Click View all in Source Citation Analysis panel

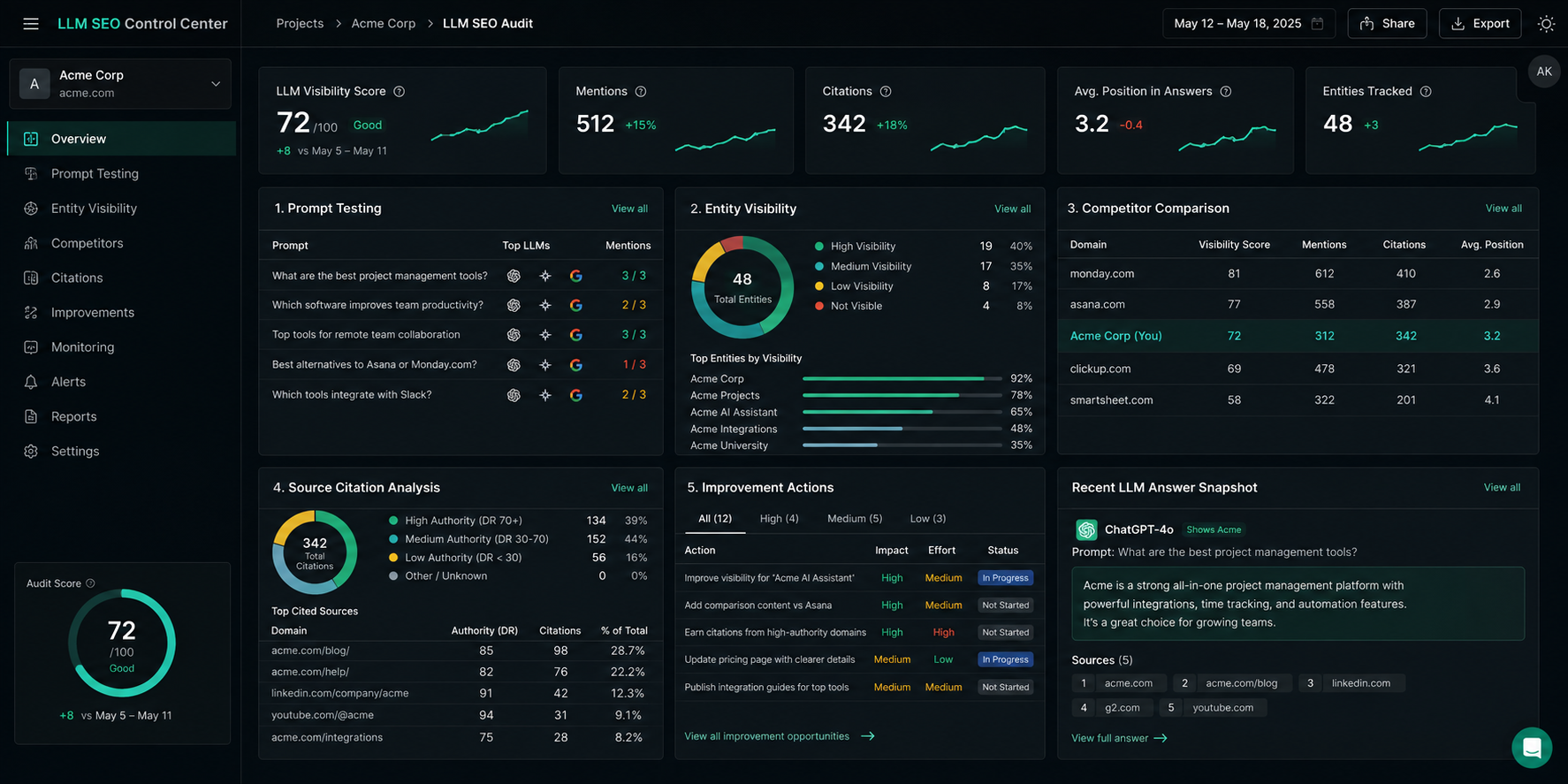[x=629, y=488]
